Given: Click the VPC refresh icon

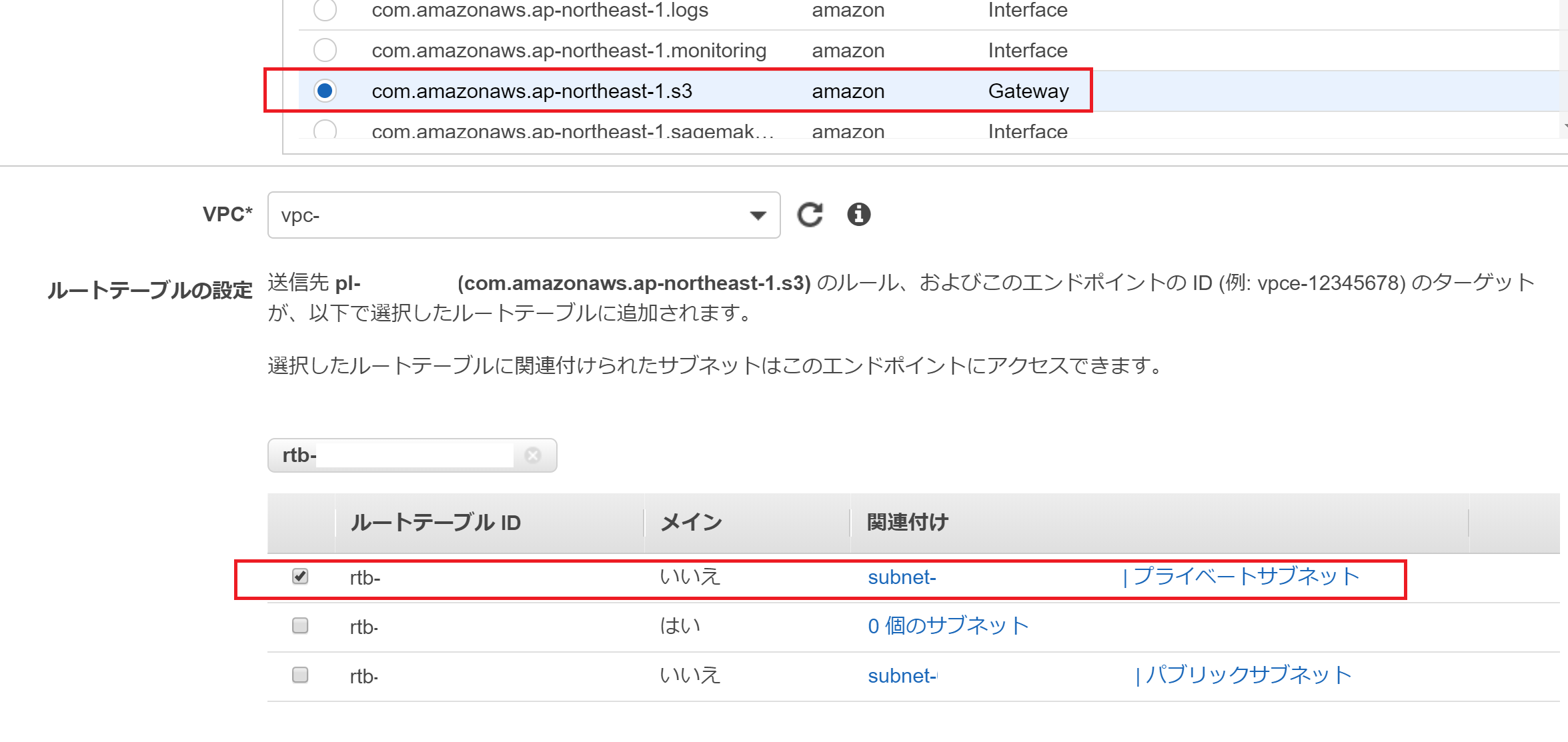Looking at the screenshot, I should tap(810, 215).
